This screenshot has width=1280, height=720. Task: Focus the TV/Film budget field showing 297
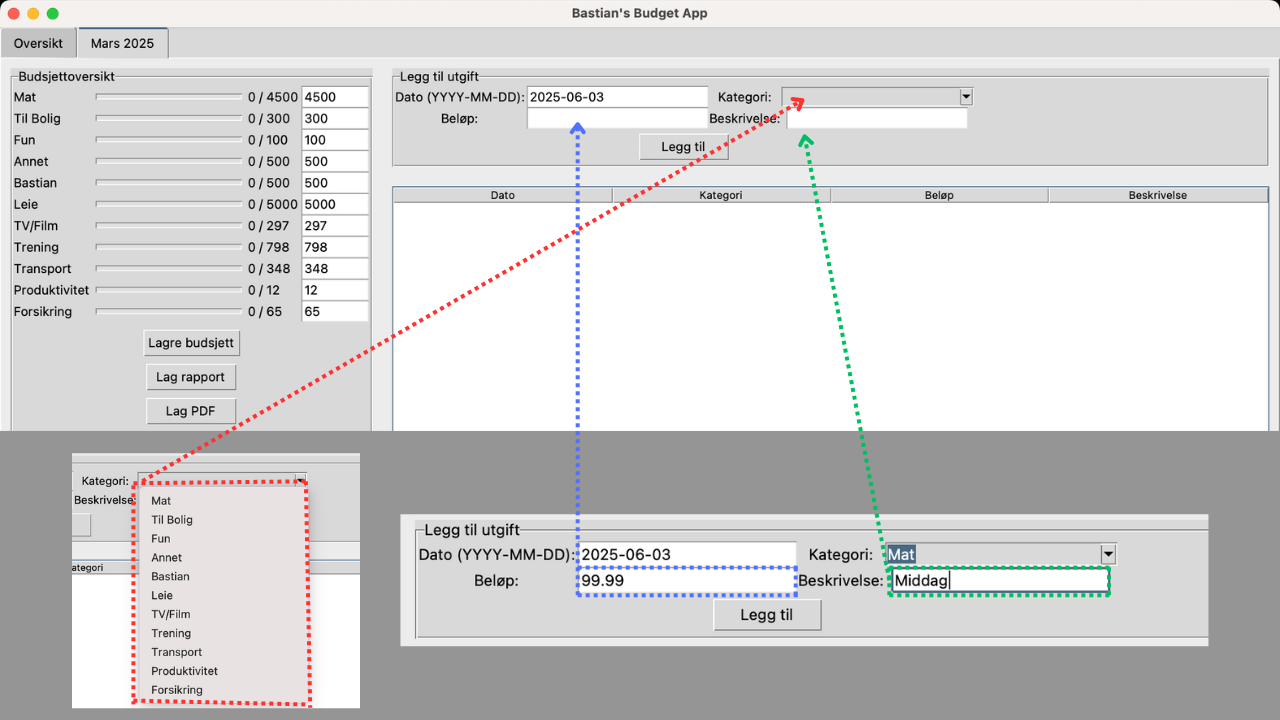coord(335,226)
